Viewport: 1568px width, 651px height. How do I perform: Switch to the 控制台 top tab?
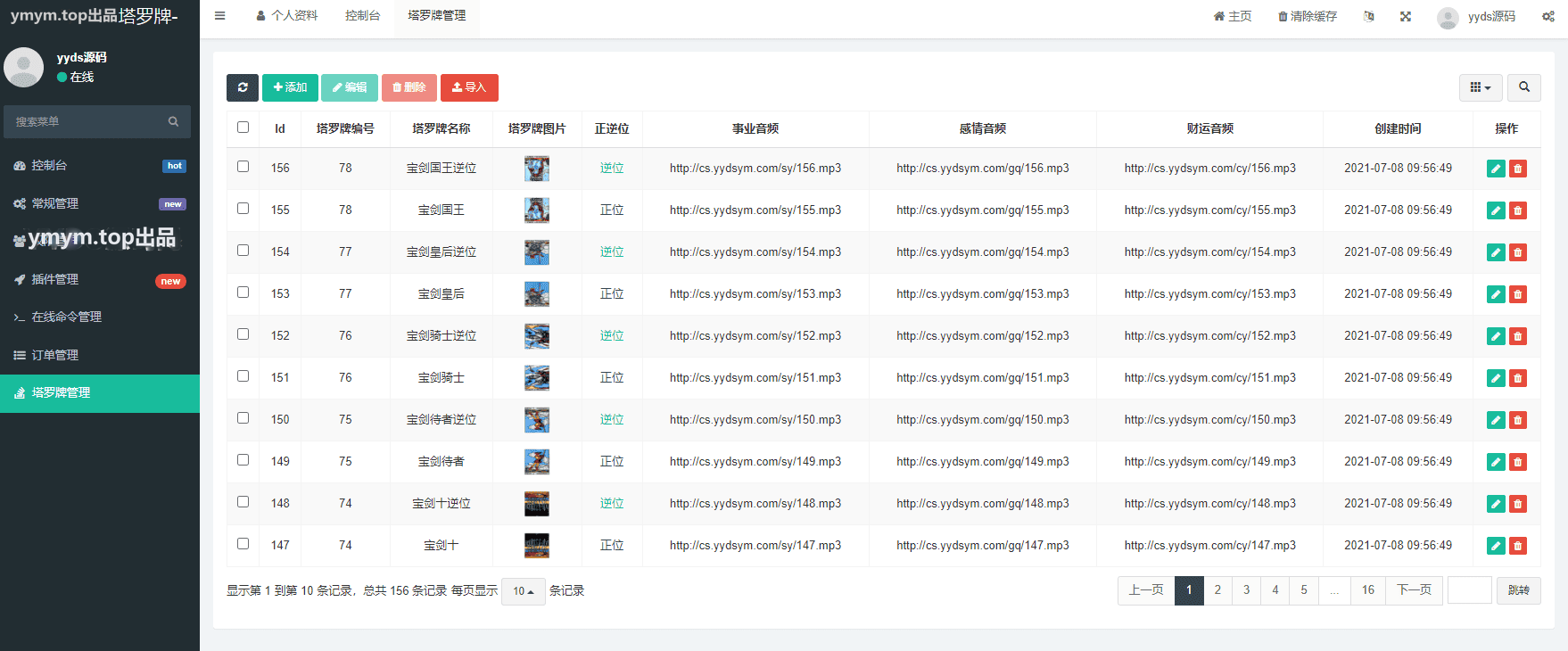[x=362, y=16]
